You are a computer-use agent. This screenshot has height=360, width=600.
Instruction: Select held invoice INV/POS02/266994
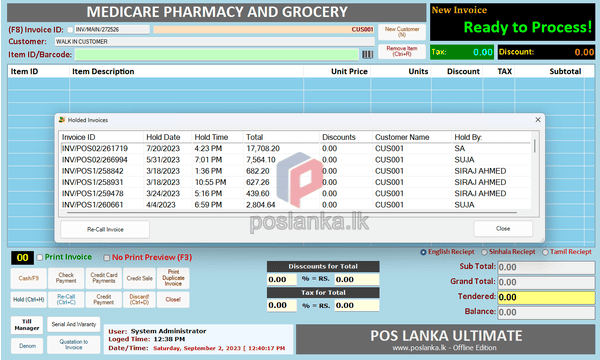296,160
